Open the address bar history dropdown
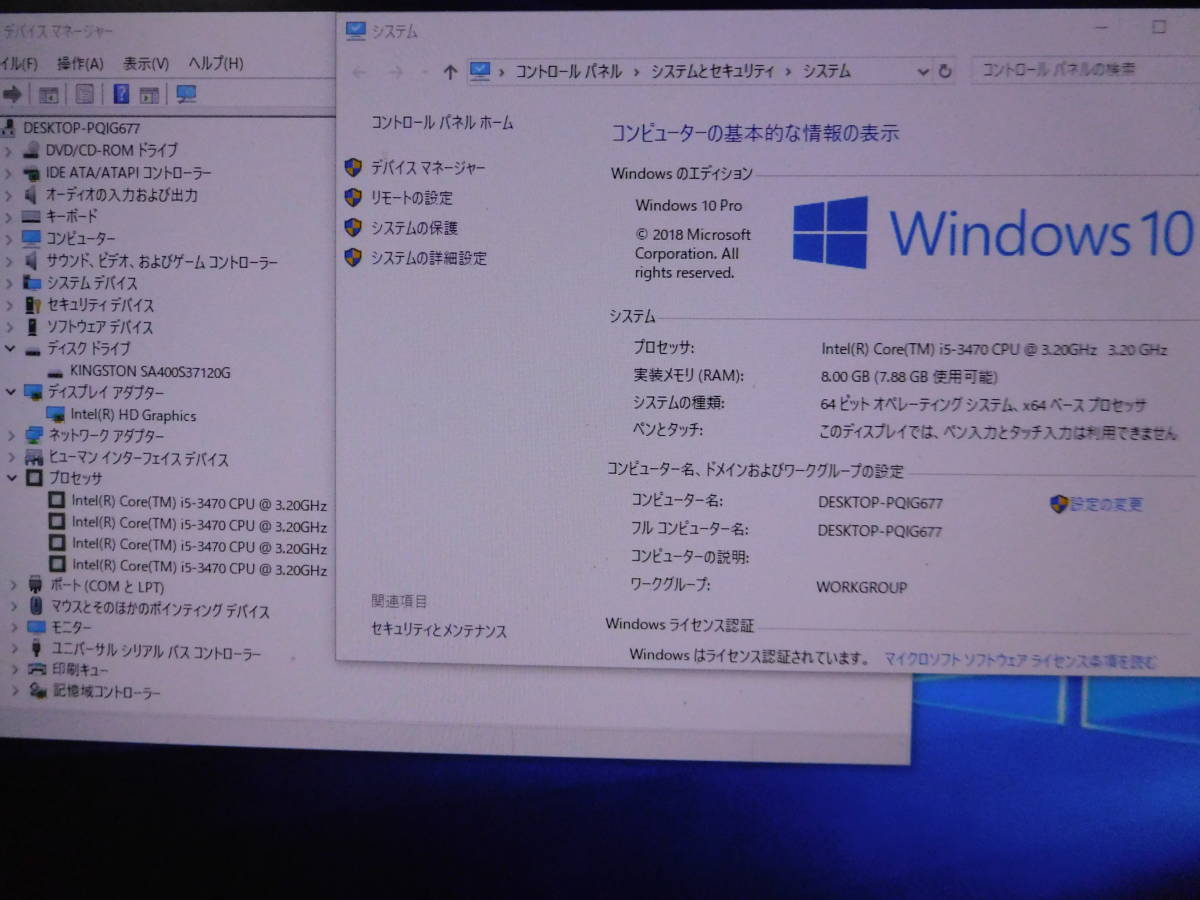 (x=922, y=71)
